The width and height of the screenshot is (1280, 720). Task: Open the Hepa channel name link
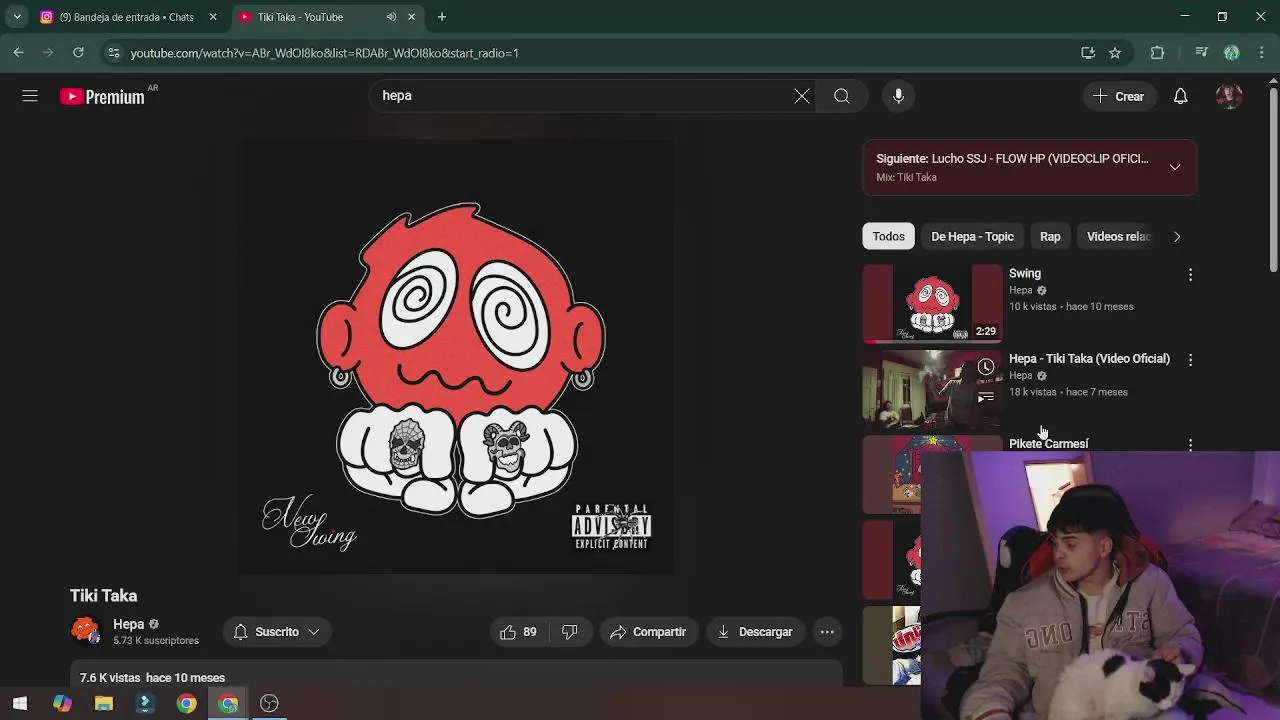pyautogui.click(x=128, y=624)
